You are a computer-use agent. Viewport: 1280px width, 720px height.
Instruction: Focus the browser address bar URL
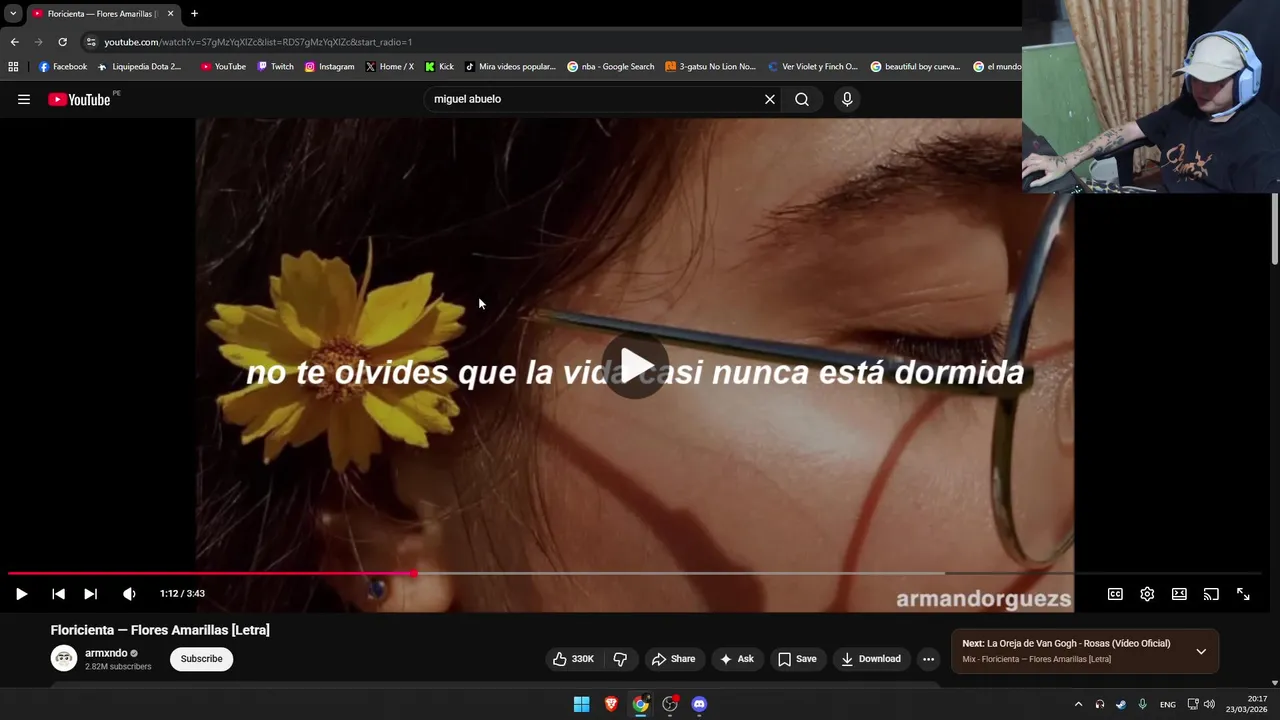[258, 42]
